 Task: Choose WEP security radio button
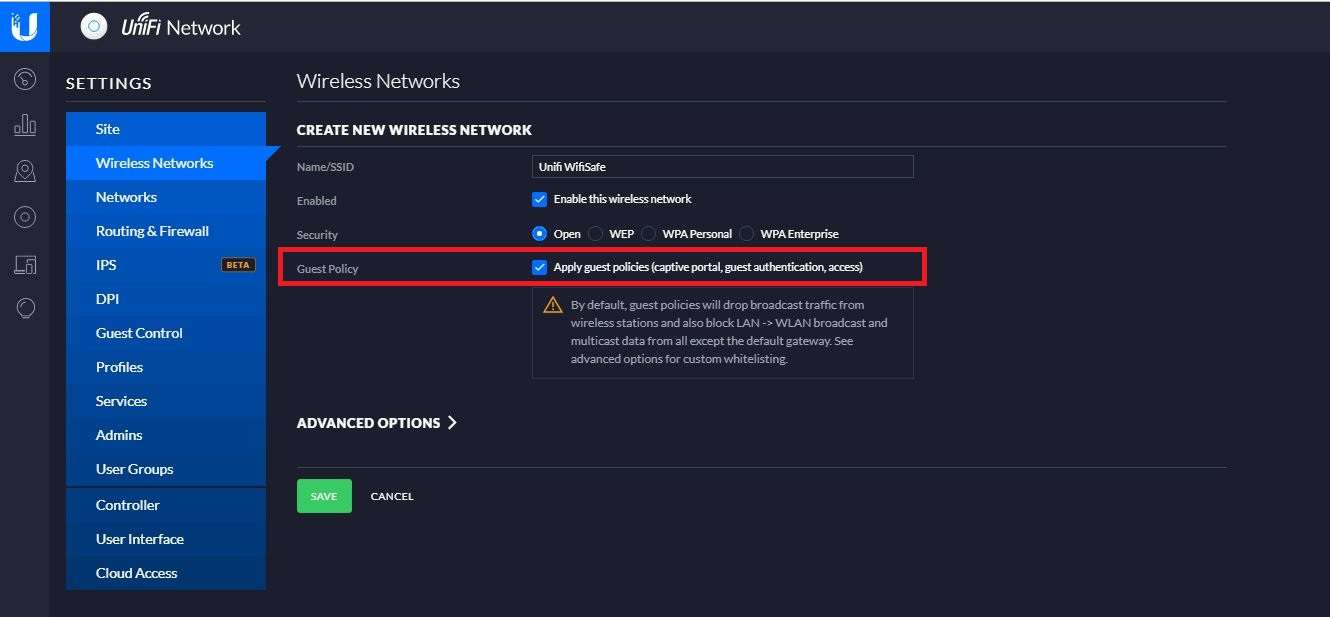point(596,234)
